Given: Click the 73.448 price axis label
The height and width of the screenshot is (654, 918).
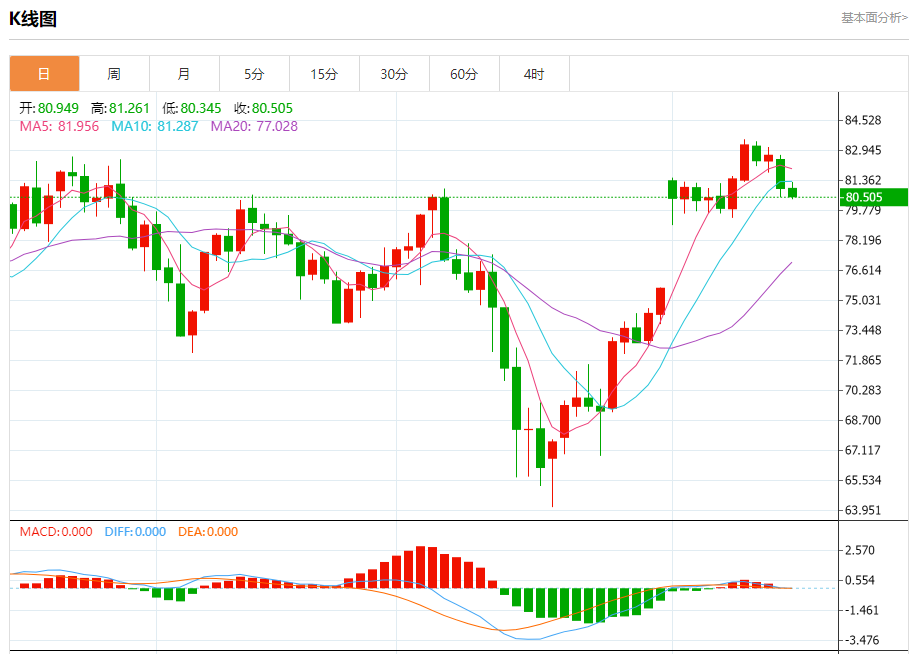Looking at the screenshot, I should (x=862, y=330).
